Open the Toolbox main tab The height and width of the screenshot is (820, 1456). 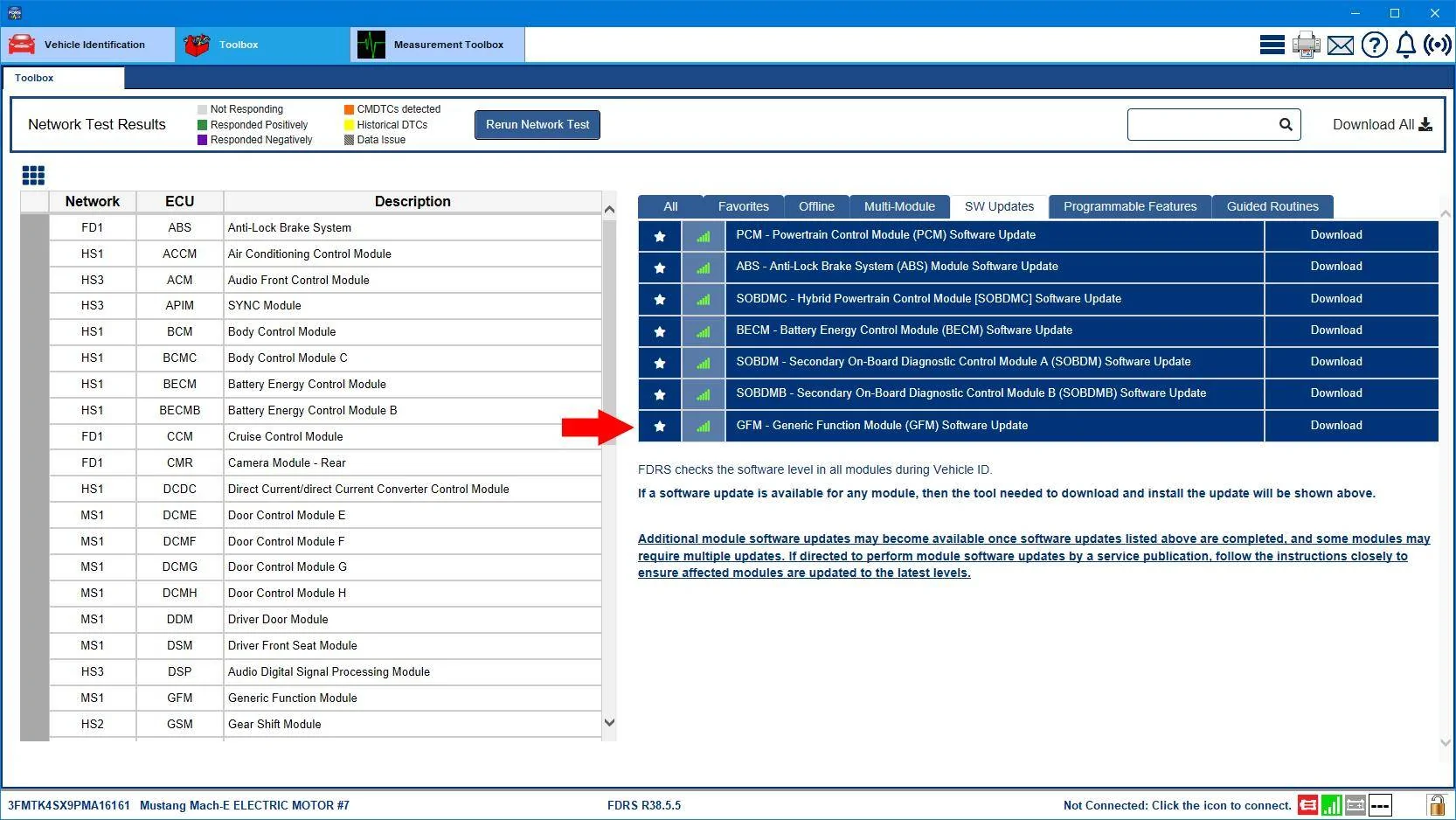(x=262, y=45)
